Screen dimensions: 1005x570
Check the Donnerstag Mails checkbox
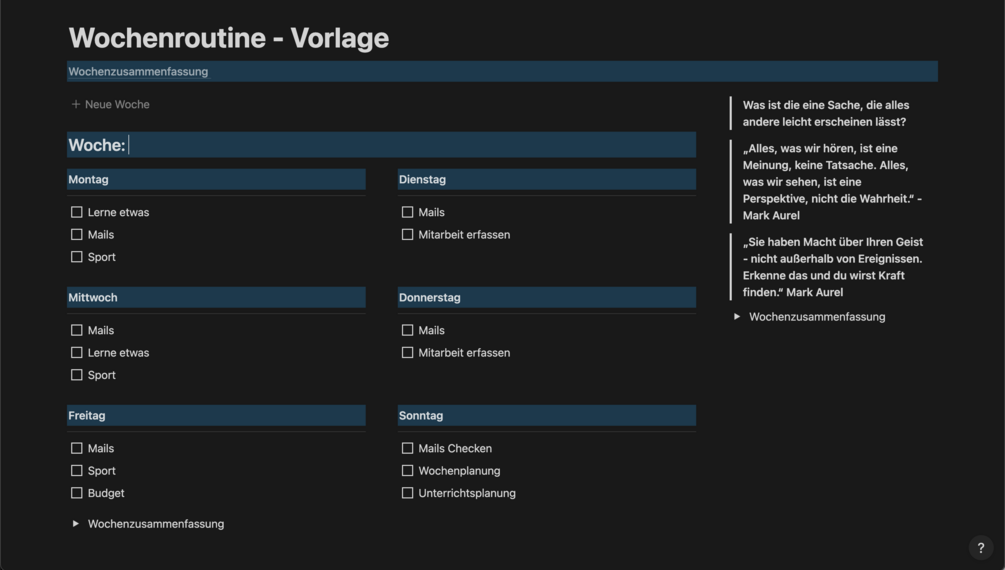tap(407, 330)
